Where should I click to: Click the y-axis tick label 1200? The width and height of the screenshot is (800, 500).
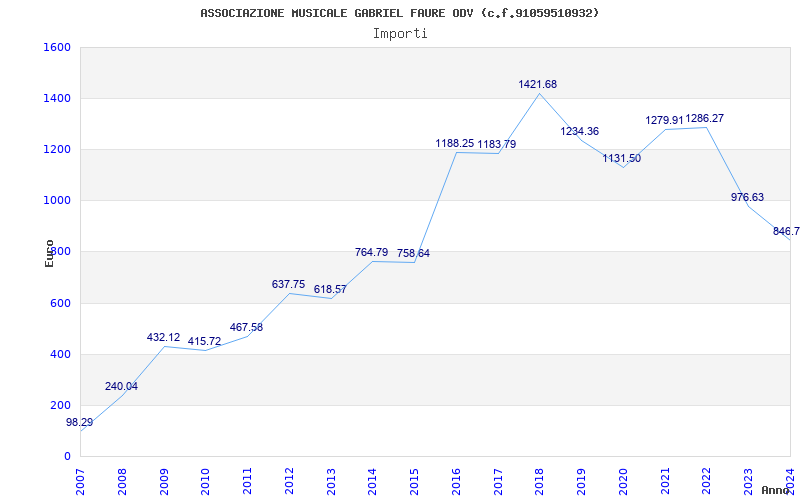(x=57, y=149)
